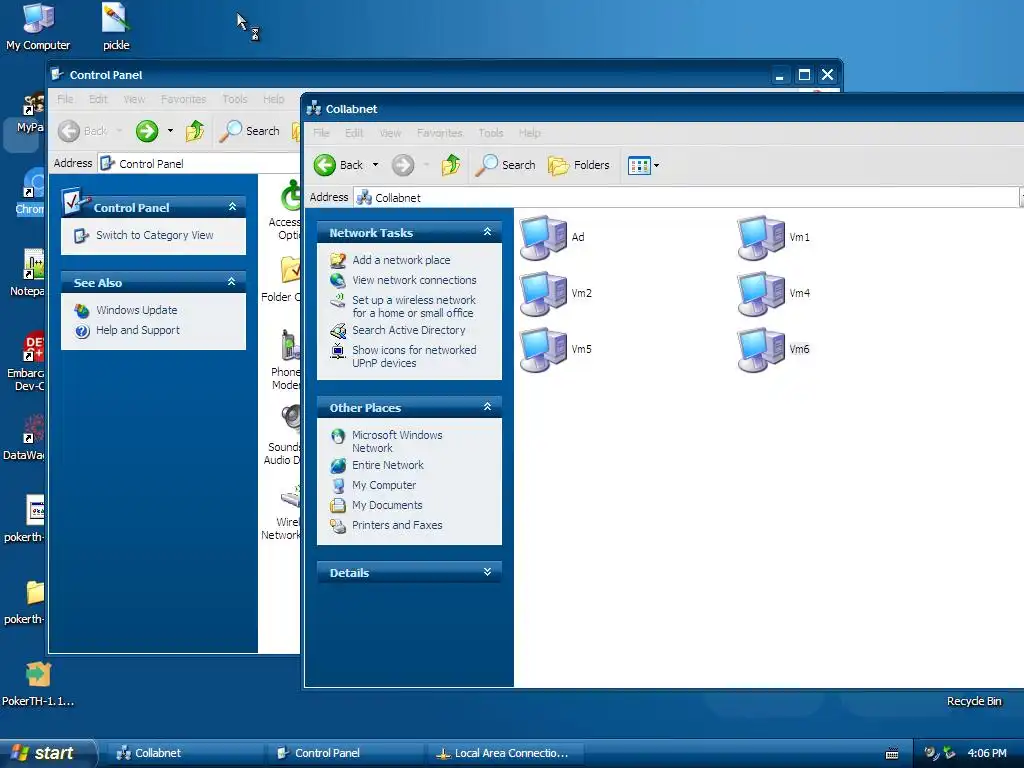Screen dimensions: 1024x768
Task: Open My Documents in Other Places
Action: [387, 505]
